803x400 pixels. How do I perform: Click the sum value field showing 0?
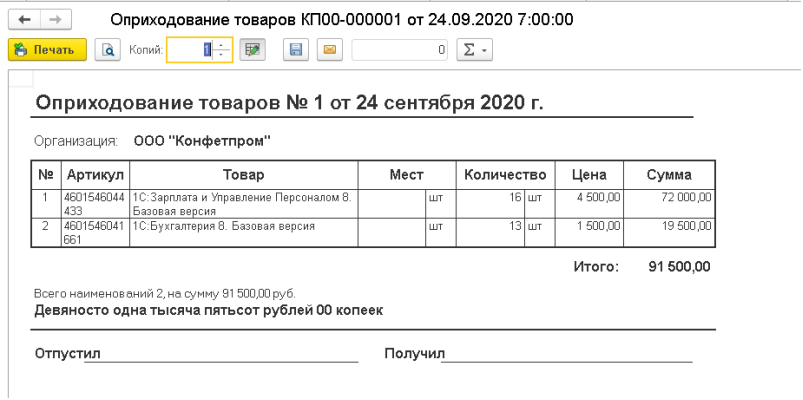[399, 50]
